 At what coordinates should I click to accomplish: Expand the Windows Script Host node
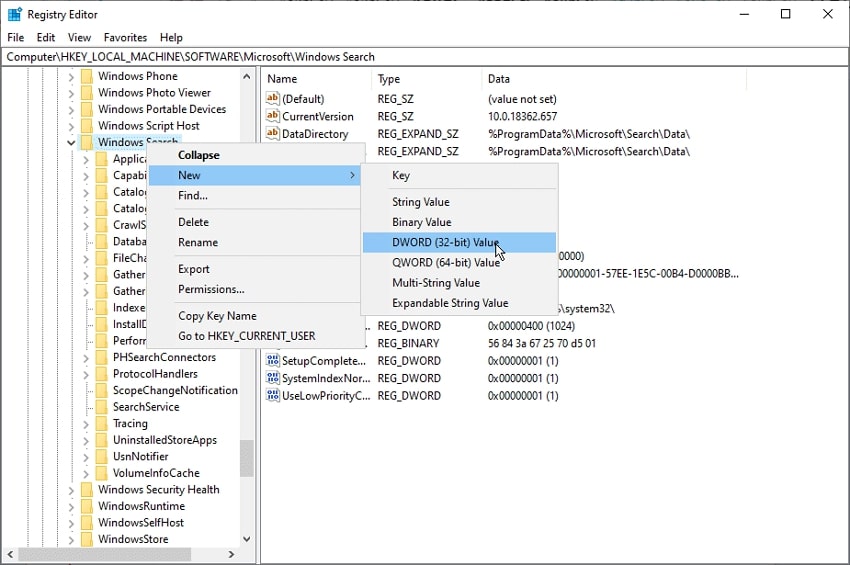coord(71,126)
